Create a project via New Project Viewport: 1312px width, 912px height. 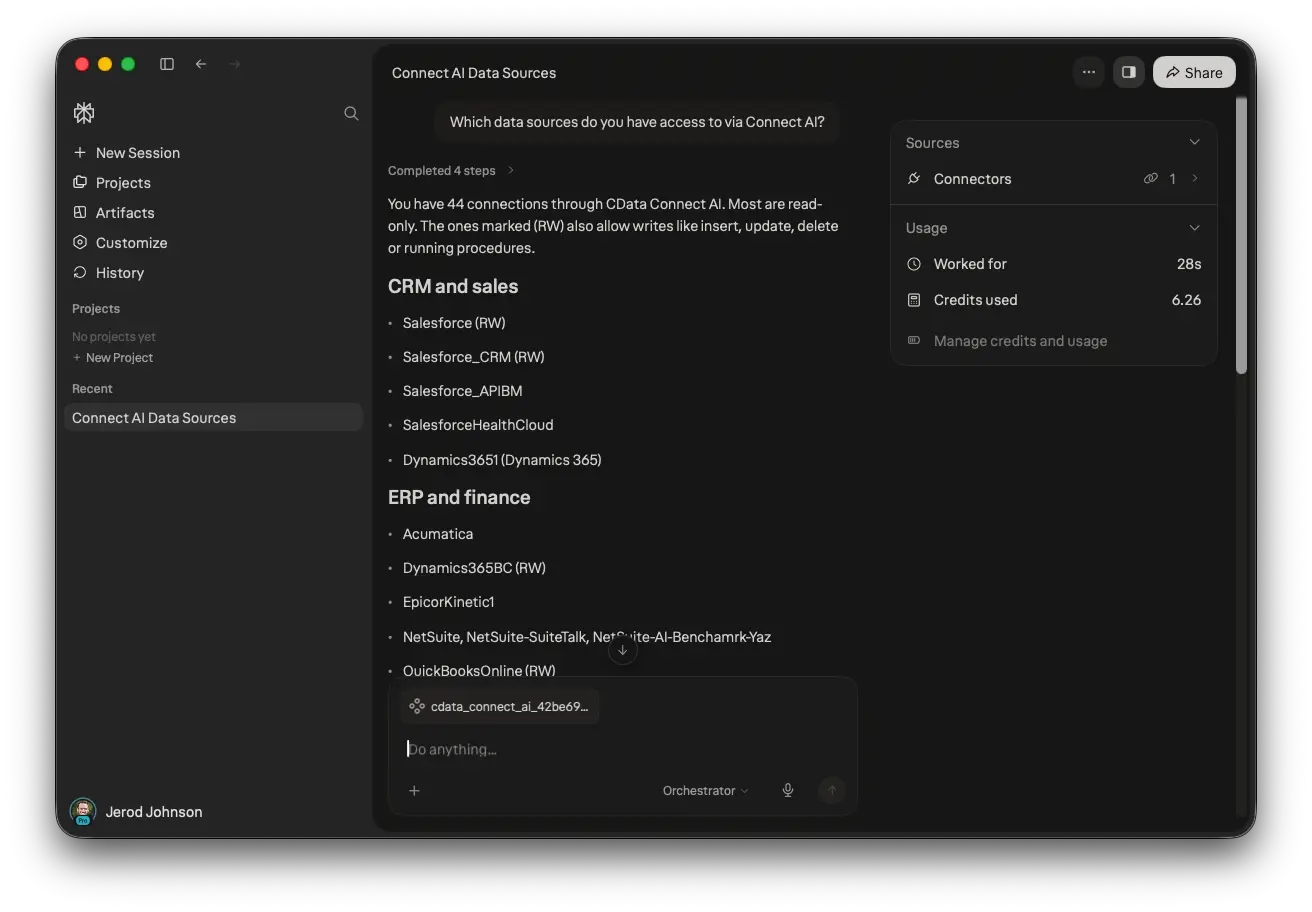[x=113, y=358]
